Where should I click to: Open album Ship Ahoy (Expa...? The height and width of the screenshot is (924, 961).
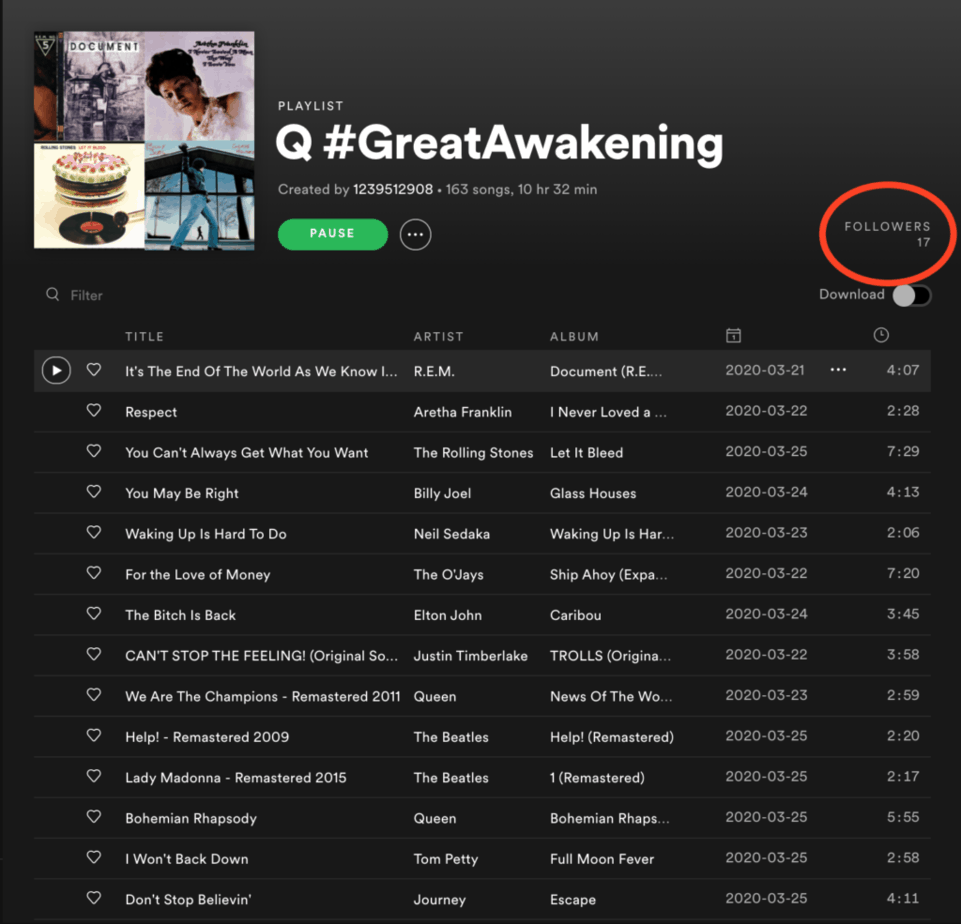coord(609,575)
